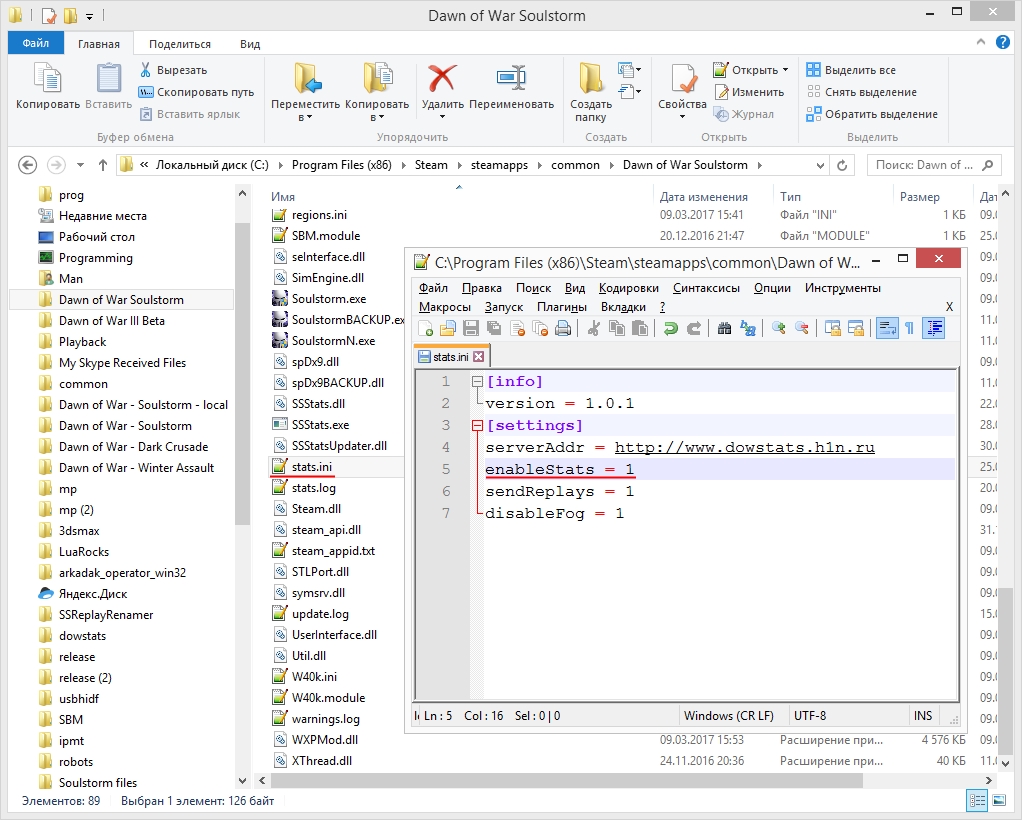
Task: Click horizontal scrollbar in file list
Action: pos(566,780)
